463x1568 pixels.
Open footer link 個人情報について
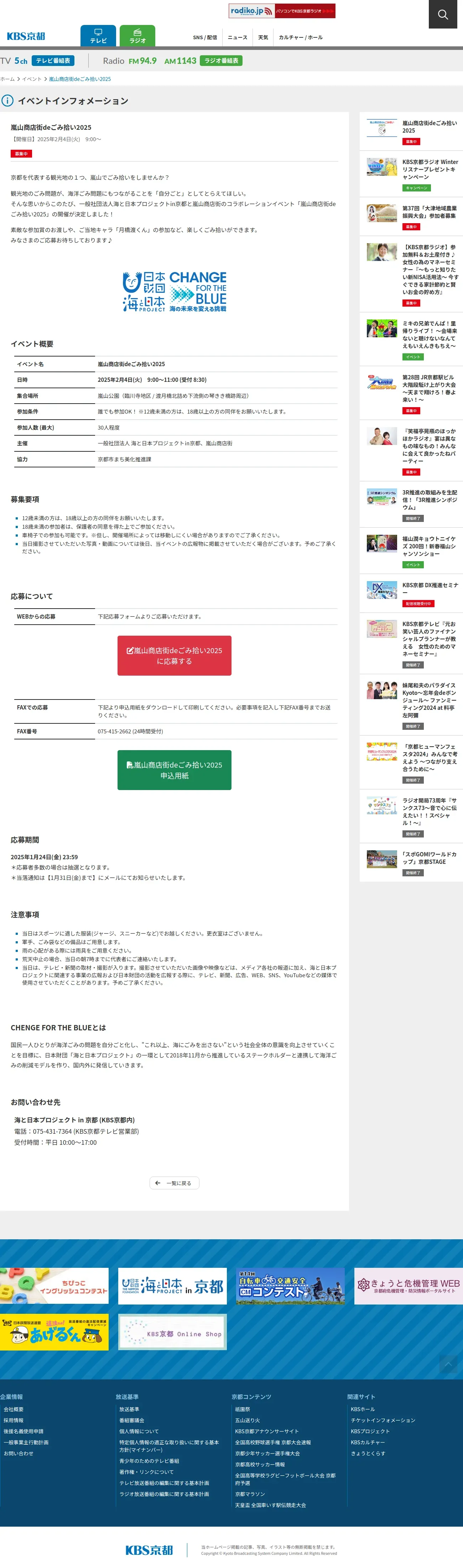coord(139,1431)
